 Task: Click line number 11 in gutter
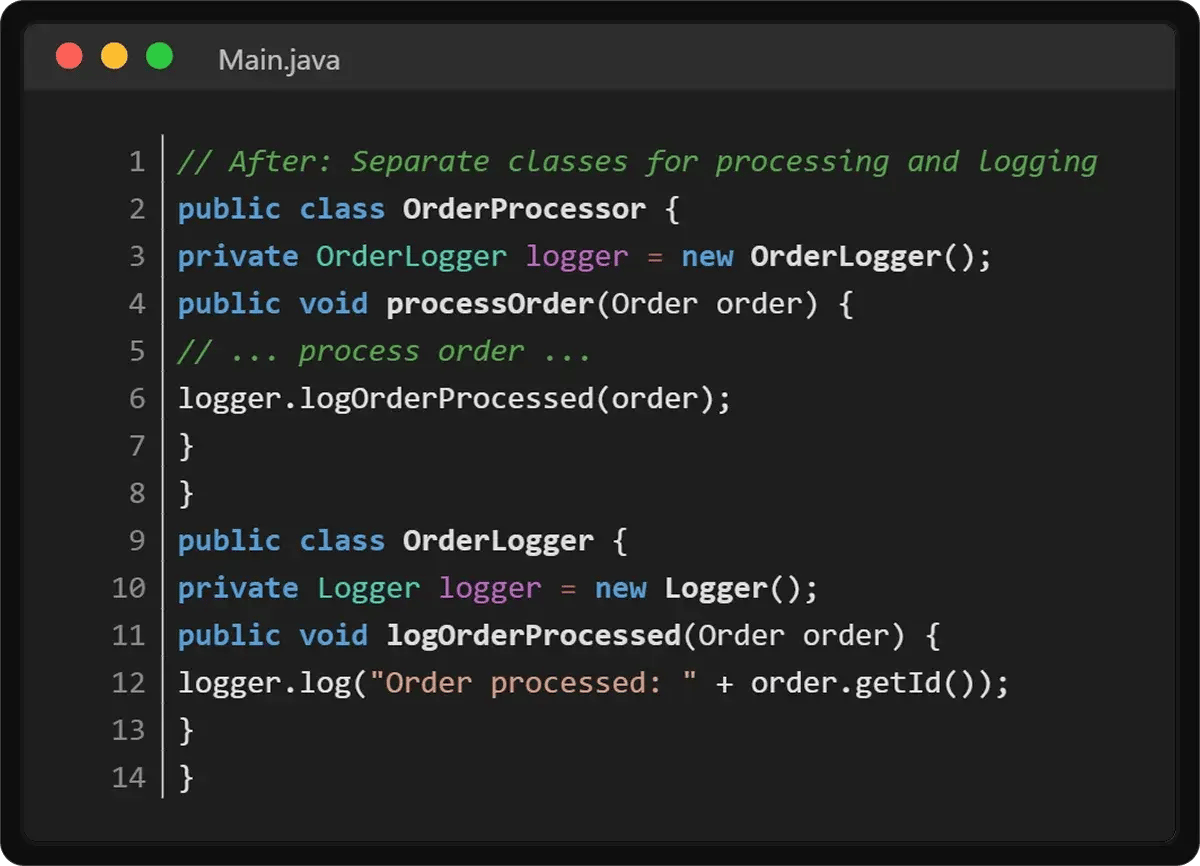pos(129,635)
